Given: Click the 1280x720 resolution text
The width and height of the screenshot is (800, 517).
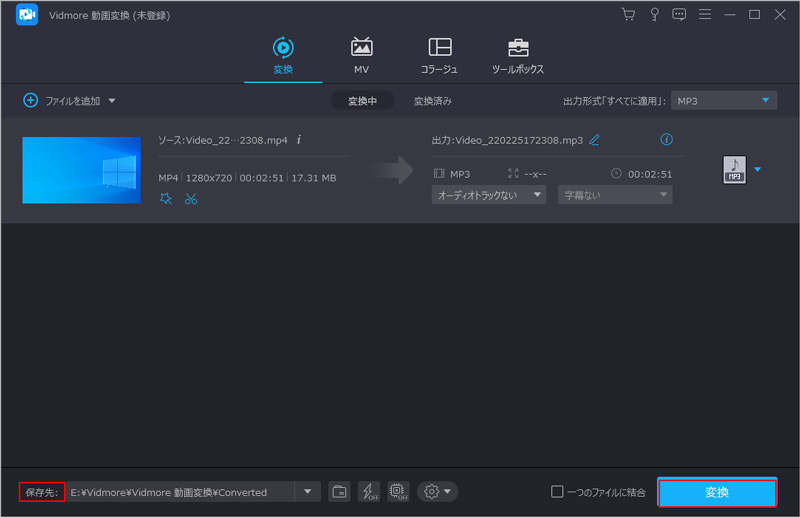Looking at the screenshot, I should [209, 178].
